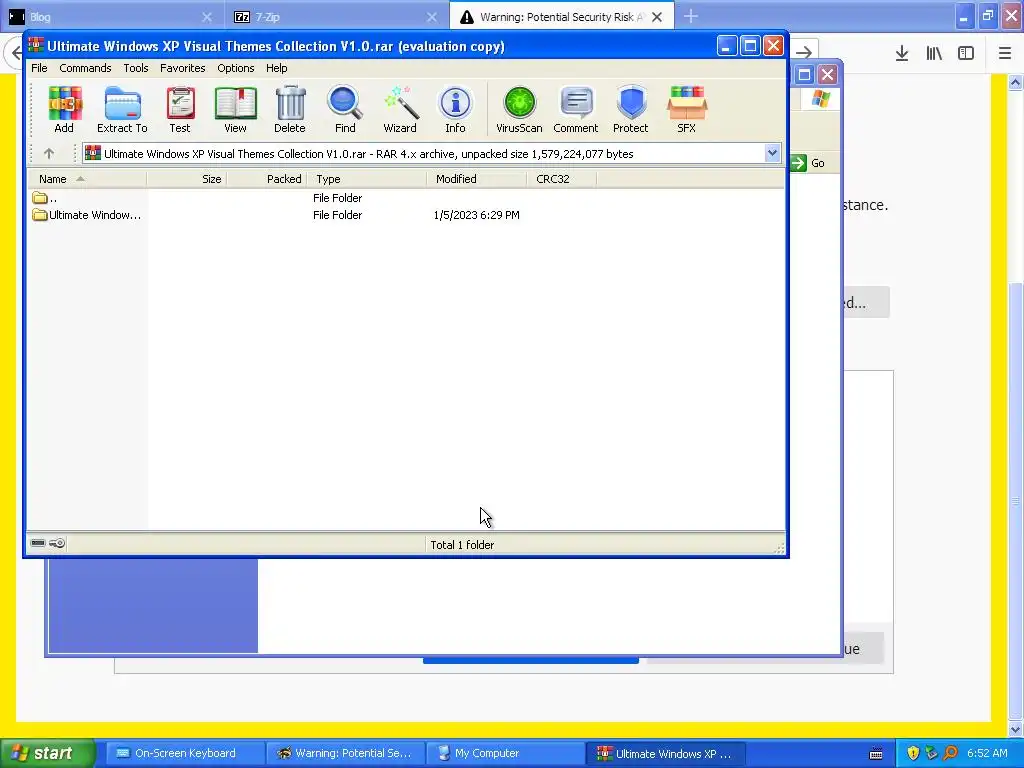This screenshot has width=1024, height=768.
Task: Run the Test archive tool
Action: click(180, 110)
